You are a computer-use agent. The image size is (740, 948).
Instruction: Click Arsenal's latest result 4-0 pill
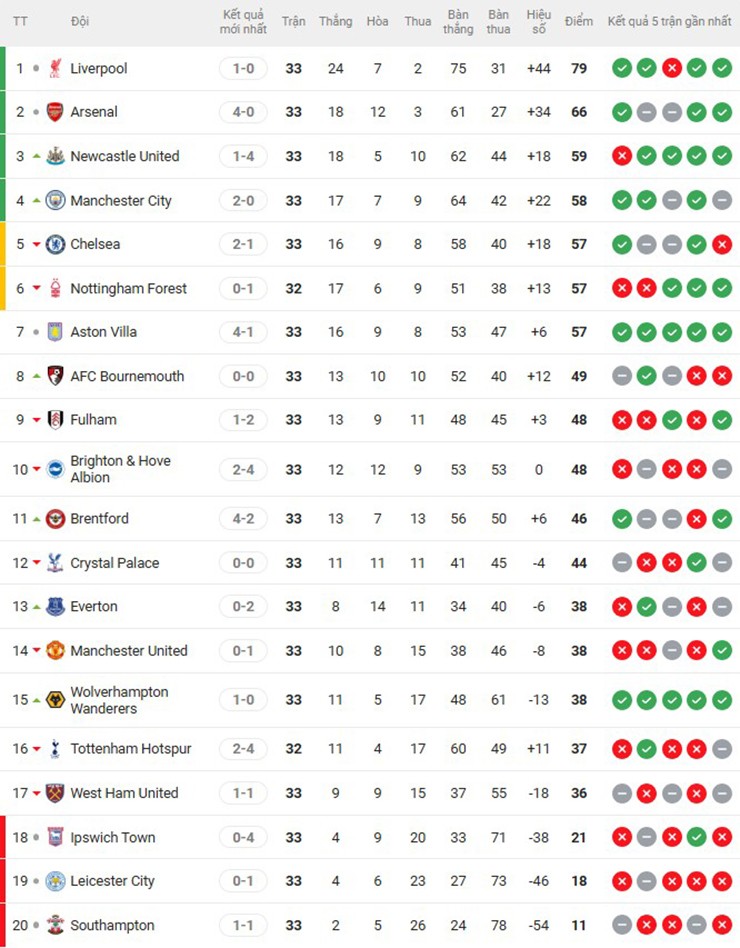[243, 112]
